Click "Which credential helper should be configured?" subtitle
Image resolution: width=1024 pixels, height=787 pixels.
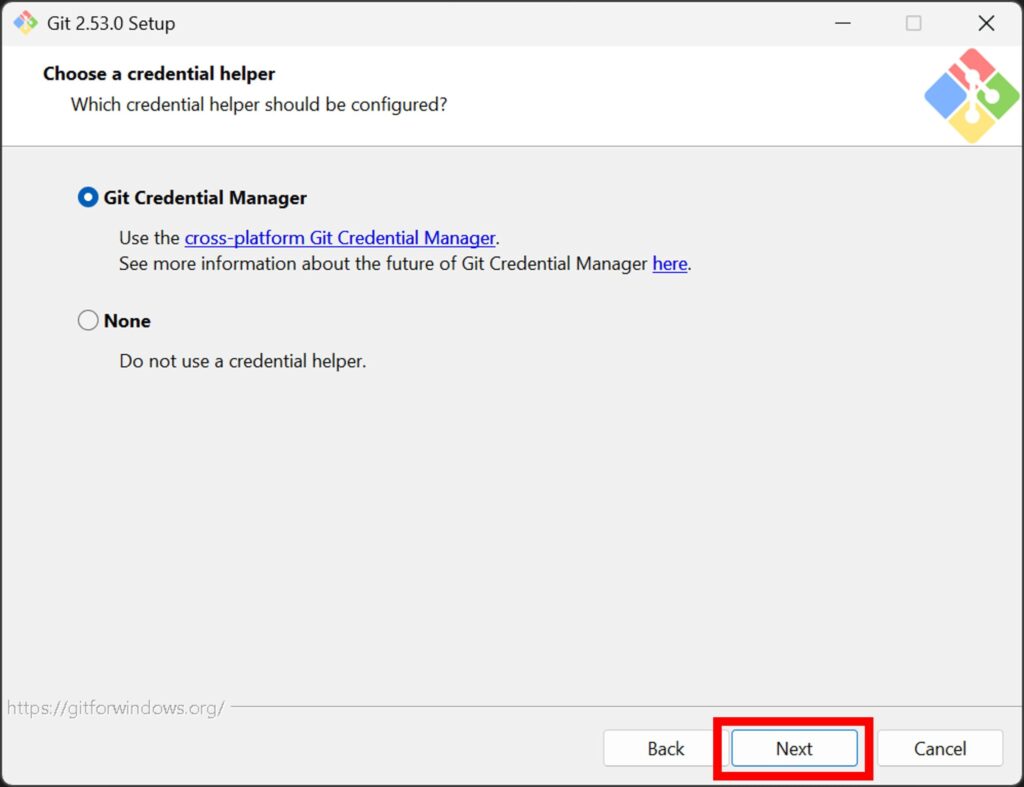pyautogui.click(x=259, y=104)
